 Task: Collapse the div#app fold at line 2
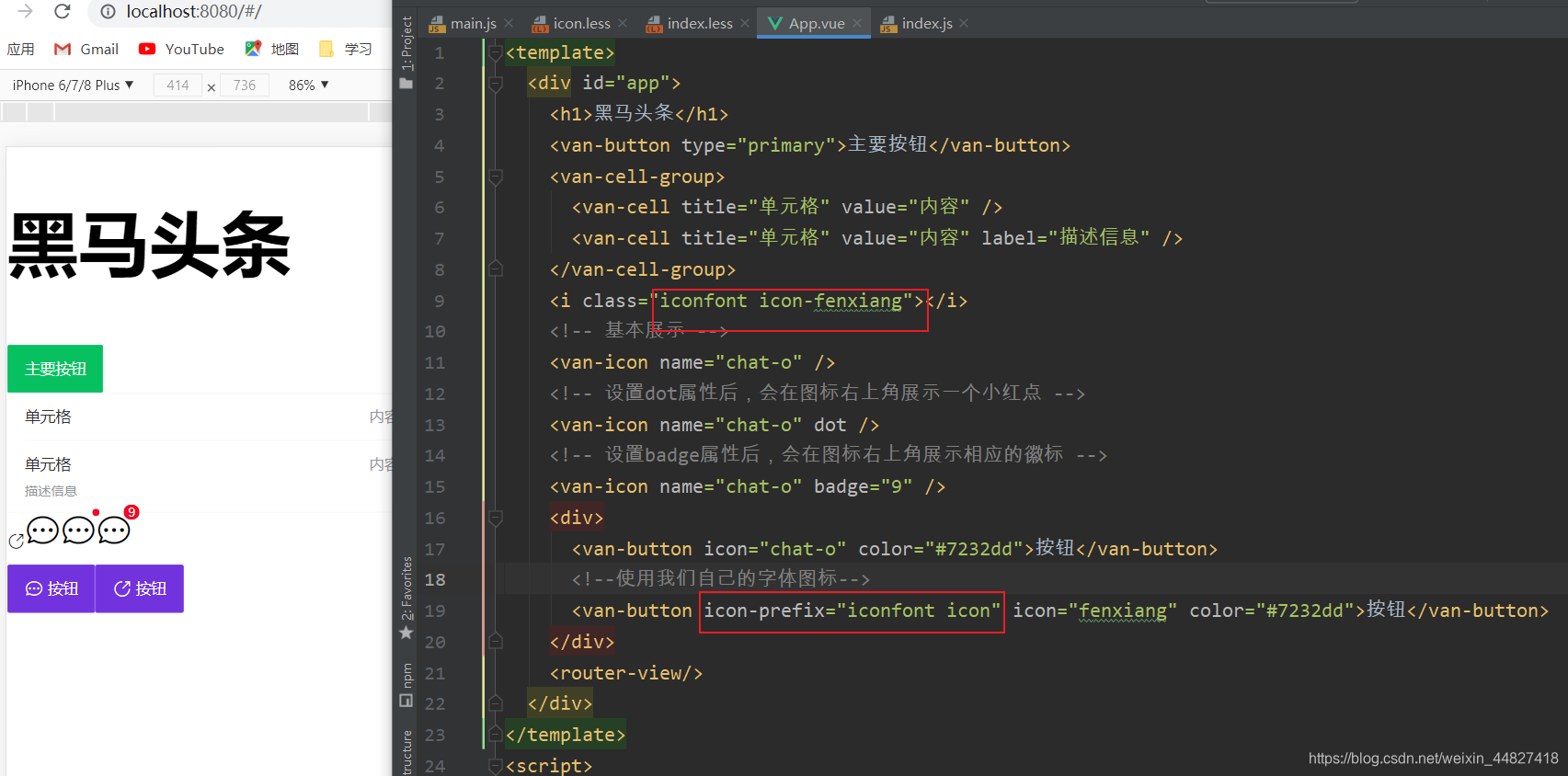[x=496, y=84]
